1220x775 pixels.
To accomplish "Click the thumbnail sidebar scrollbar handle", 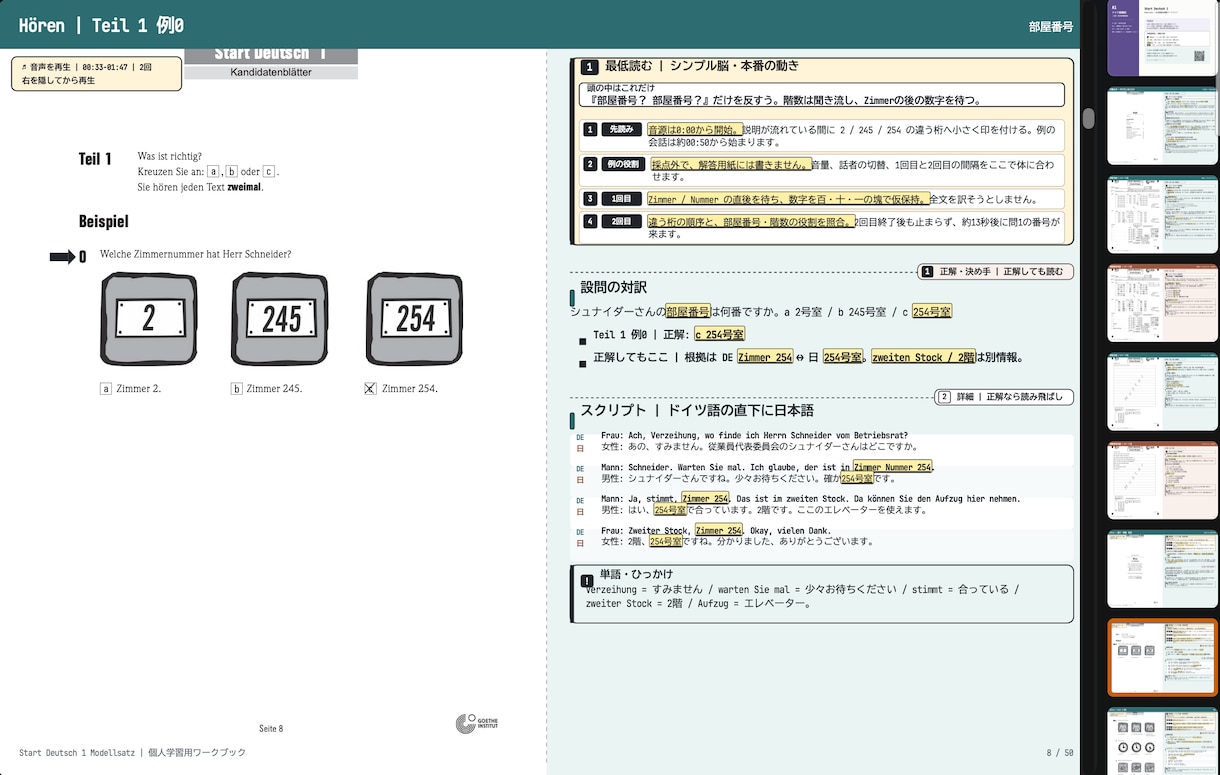I will [x=1088, y=118].
